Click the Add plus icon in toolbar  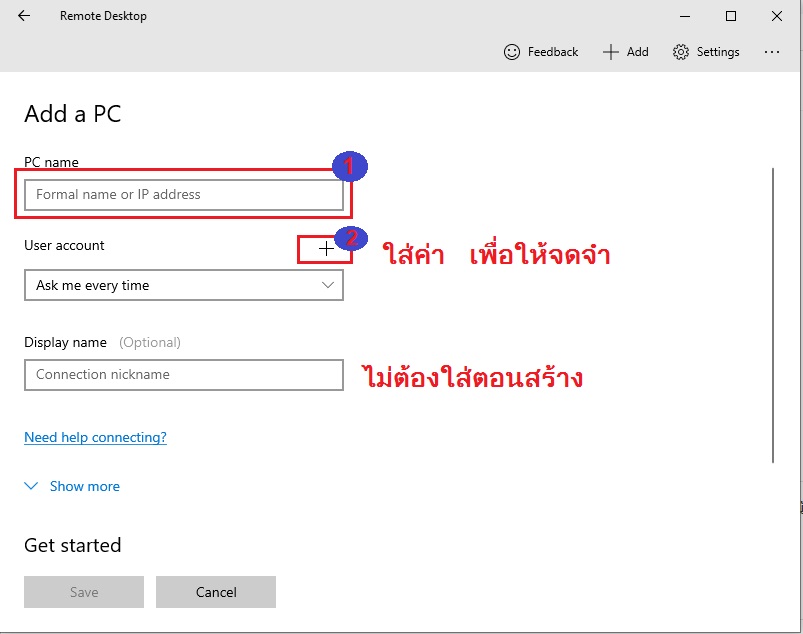(x=611, y=52)
